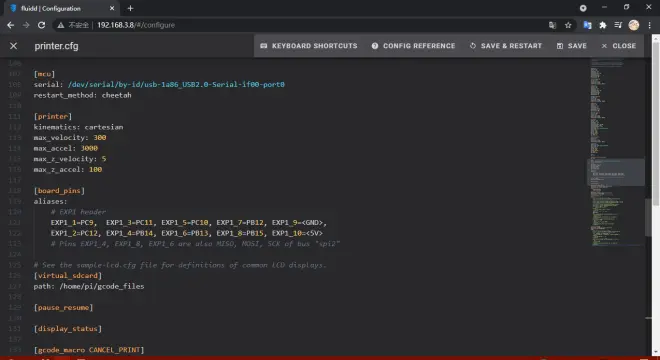Click EXP1_2=PC12 alias entry
The height and width of the screenshot is (360, 660).
pos(75,233)
